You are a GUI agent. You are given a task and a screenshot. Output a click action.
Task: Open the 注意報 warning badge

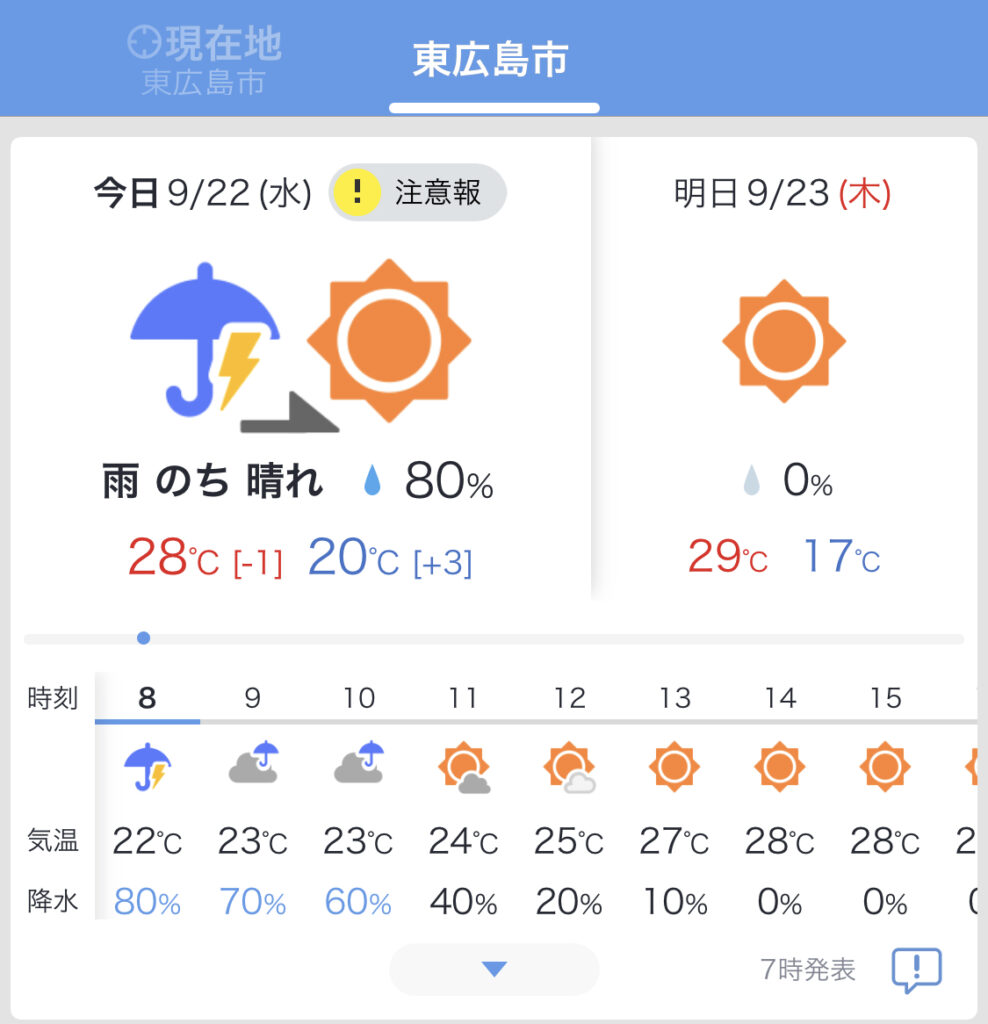pos(418,192)
